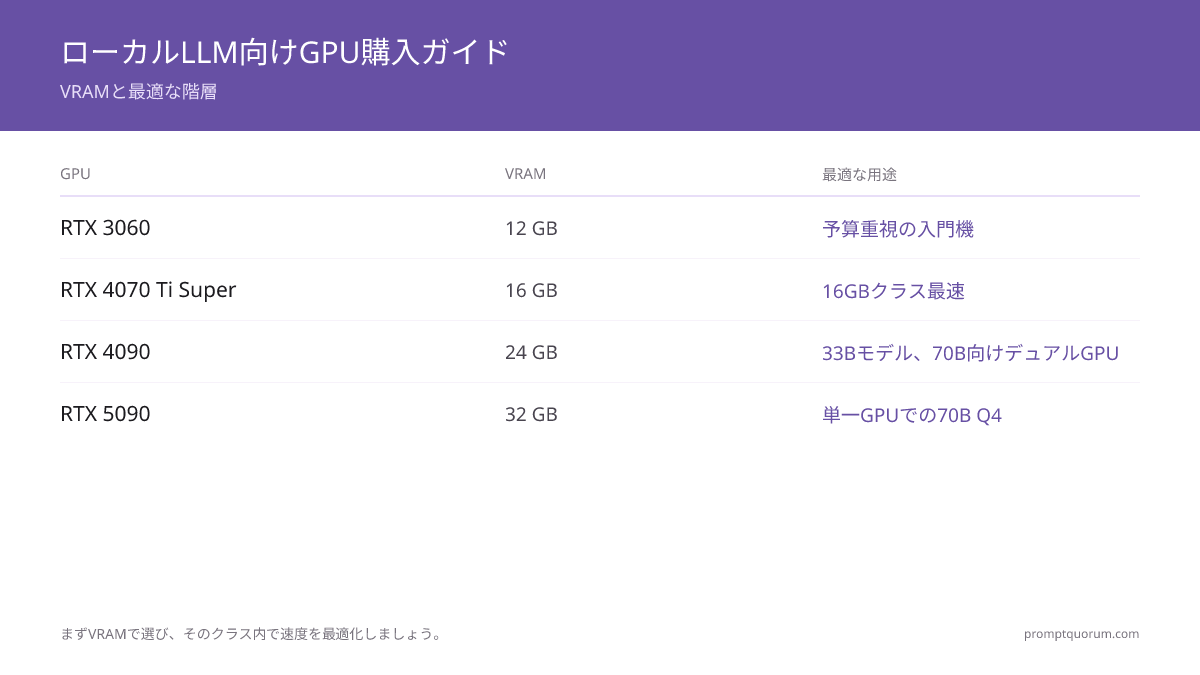Click the GPU column header
This screenshot has width=1200, height=675.
(x=75, y=174)
